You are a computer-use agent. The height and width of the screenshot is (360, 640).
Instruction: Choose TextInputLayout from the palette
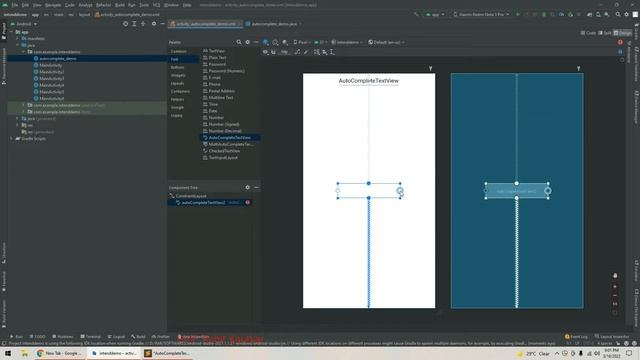(x=223, y=158)
